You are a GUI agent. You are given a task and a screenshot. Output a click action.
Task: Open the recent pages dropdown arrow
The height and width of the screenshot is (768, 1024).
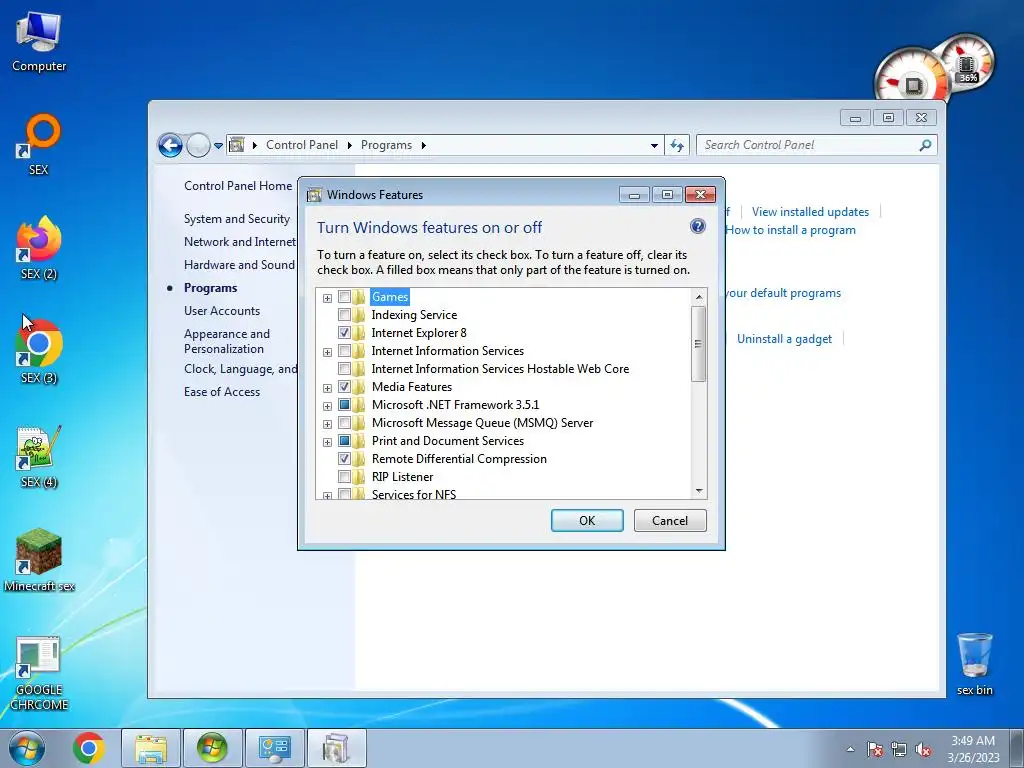[x=218, y=146]
